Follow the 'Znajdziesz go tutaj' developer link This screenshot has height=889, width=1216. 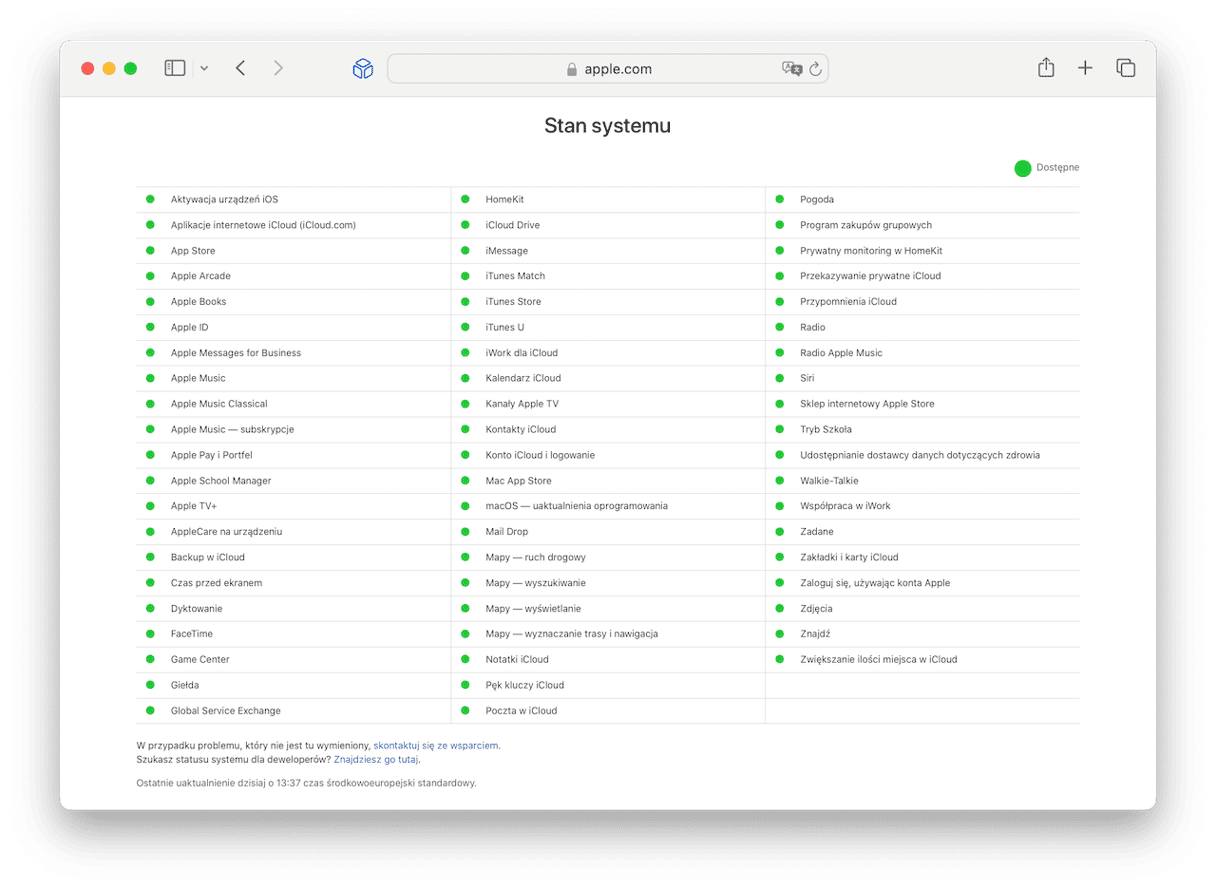click(376, 759)
